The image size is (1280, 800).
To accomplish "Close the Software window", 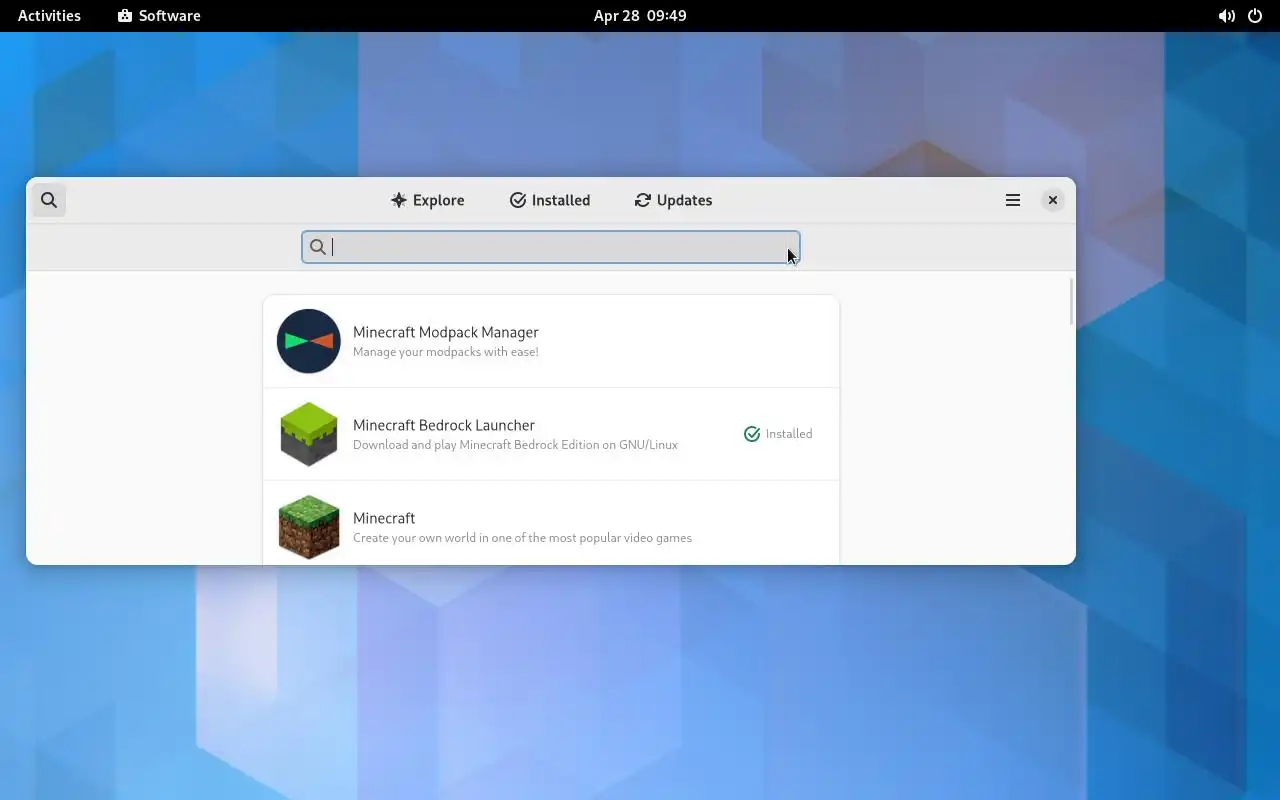I will coord(1053,200).
